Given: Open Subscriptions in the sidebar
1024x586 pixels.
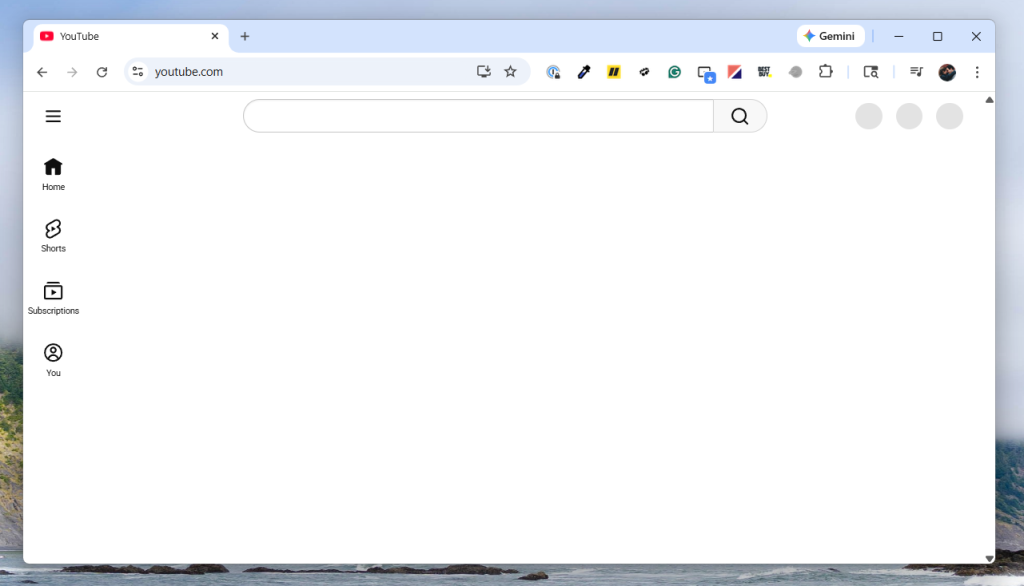Looking at the screenshot, I should [53, 297].
